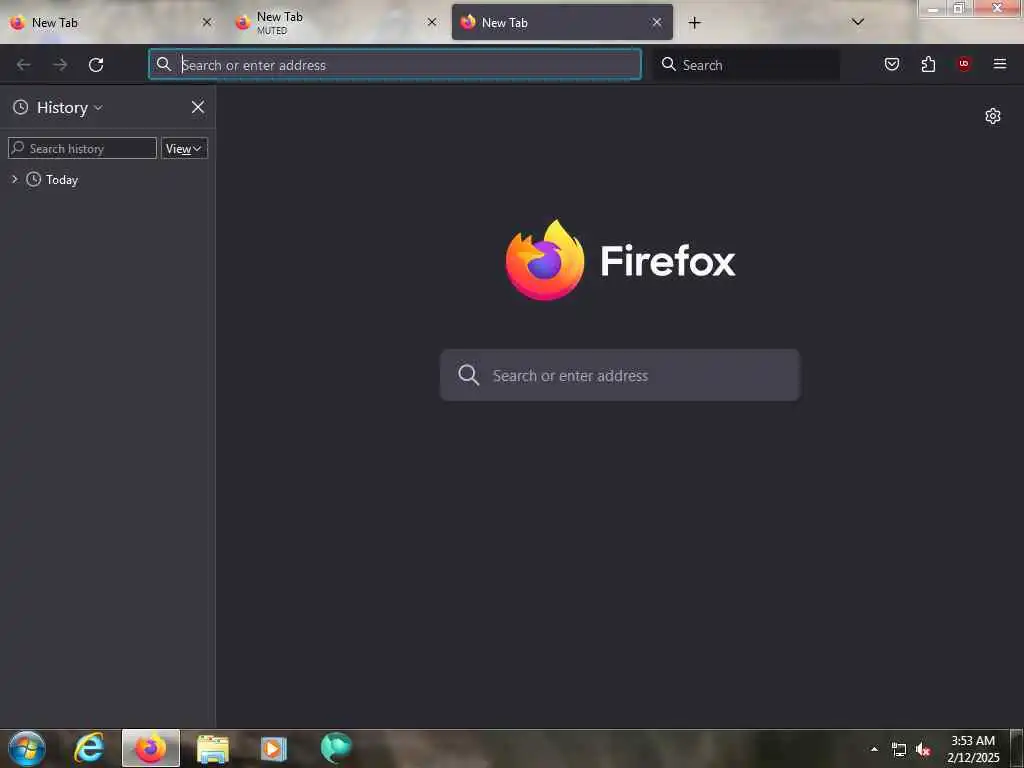Click the magnifier icon in address bar
The height and width of the screenshot is (768, 1024).
tap(164, 64)
